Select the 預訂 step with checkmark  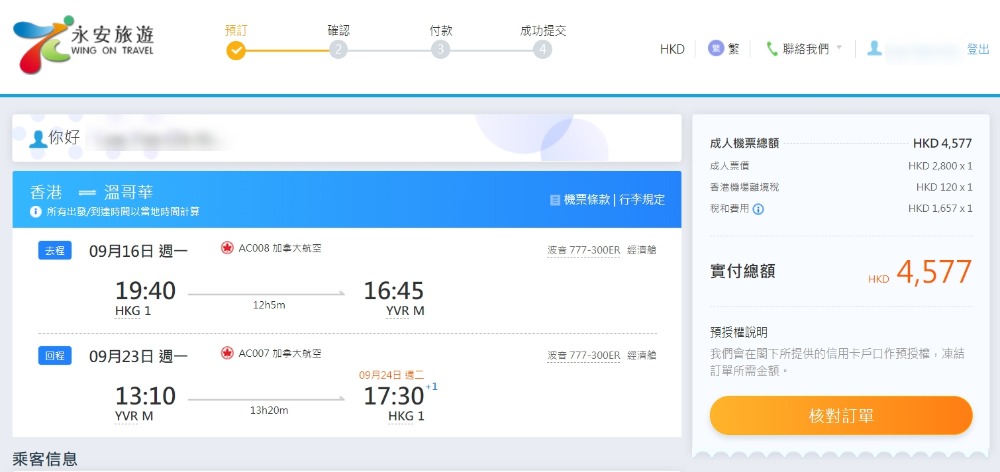pos(236,49)
